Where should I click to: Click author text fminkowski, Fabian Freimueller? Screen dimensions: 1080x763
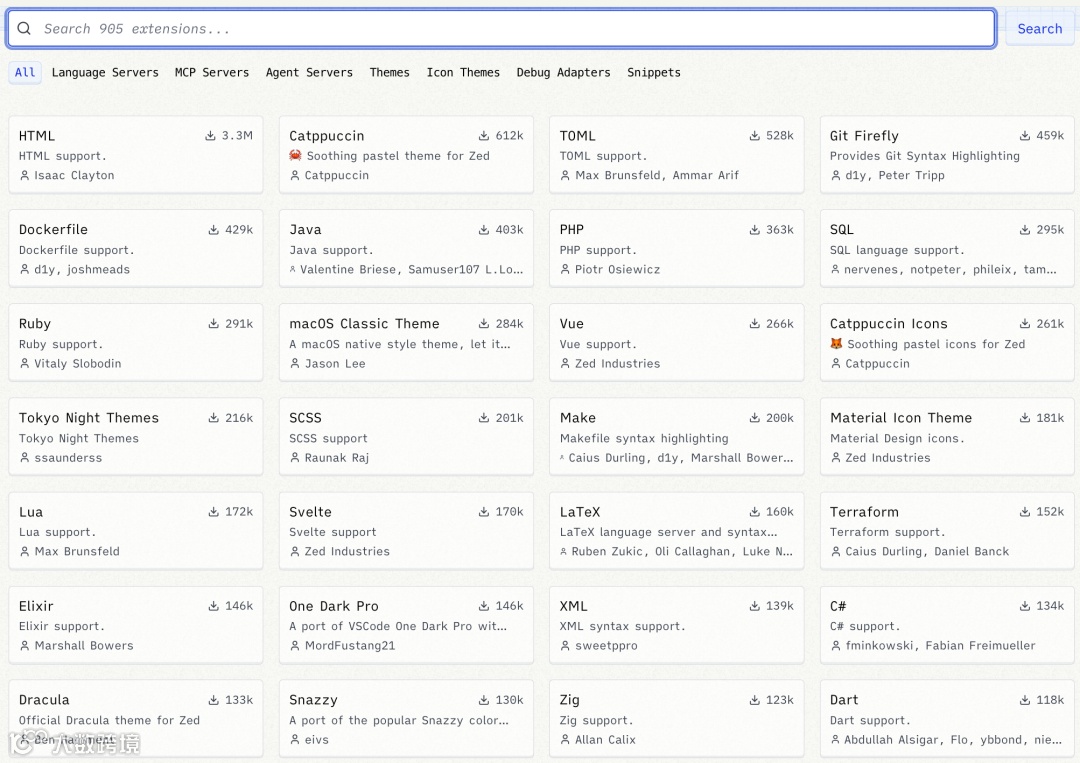tap(940, 646)
